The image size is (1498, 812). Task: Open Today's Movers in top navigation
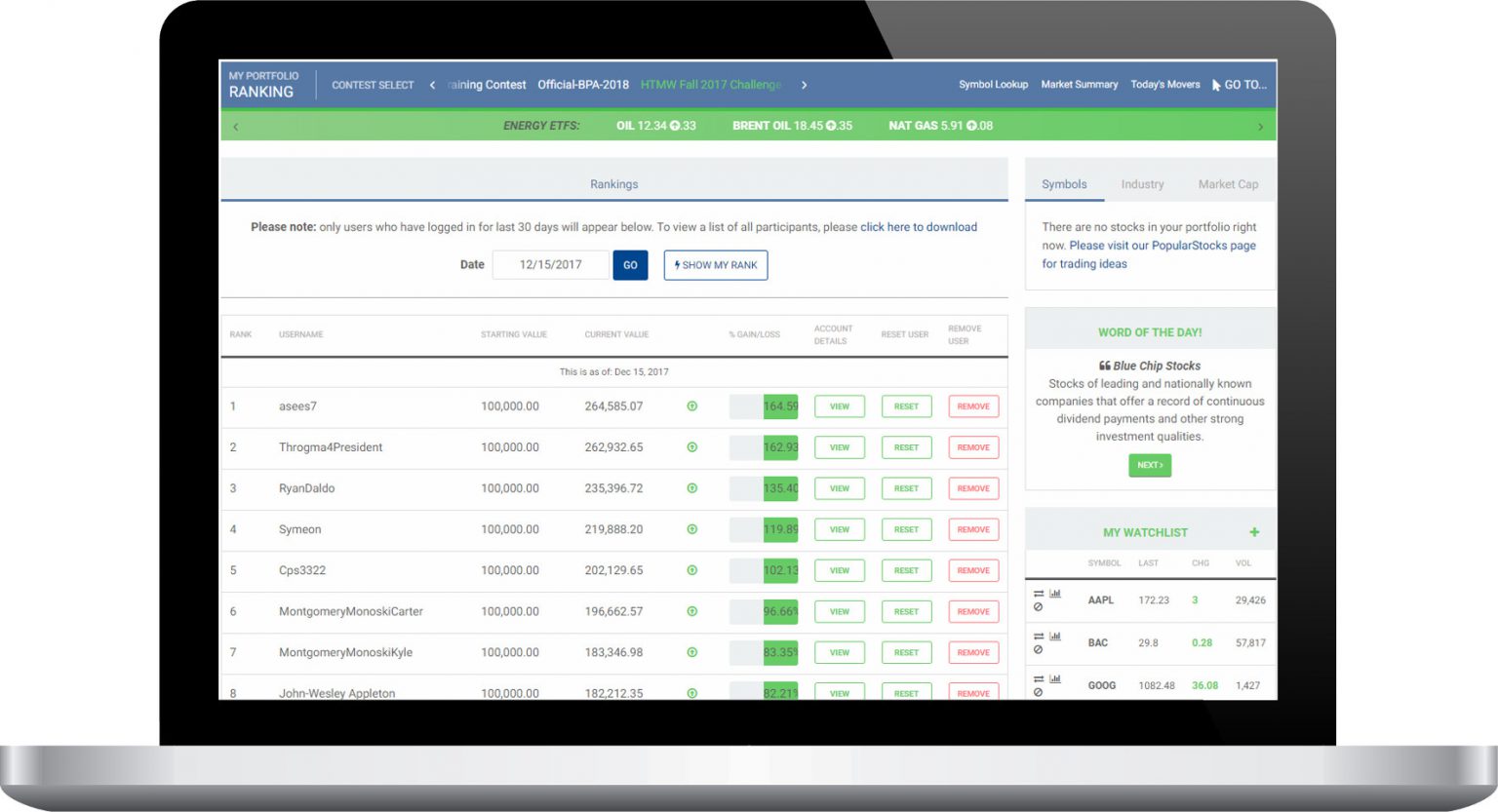[x=1165, y=85]
